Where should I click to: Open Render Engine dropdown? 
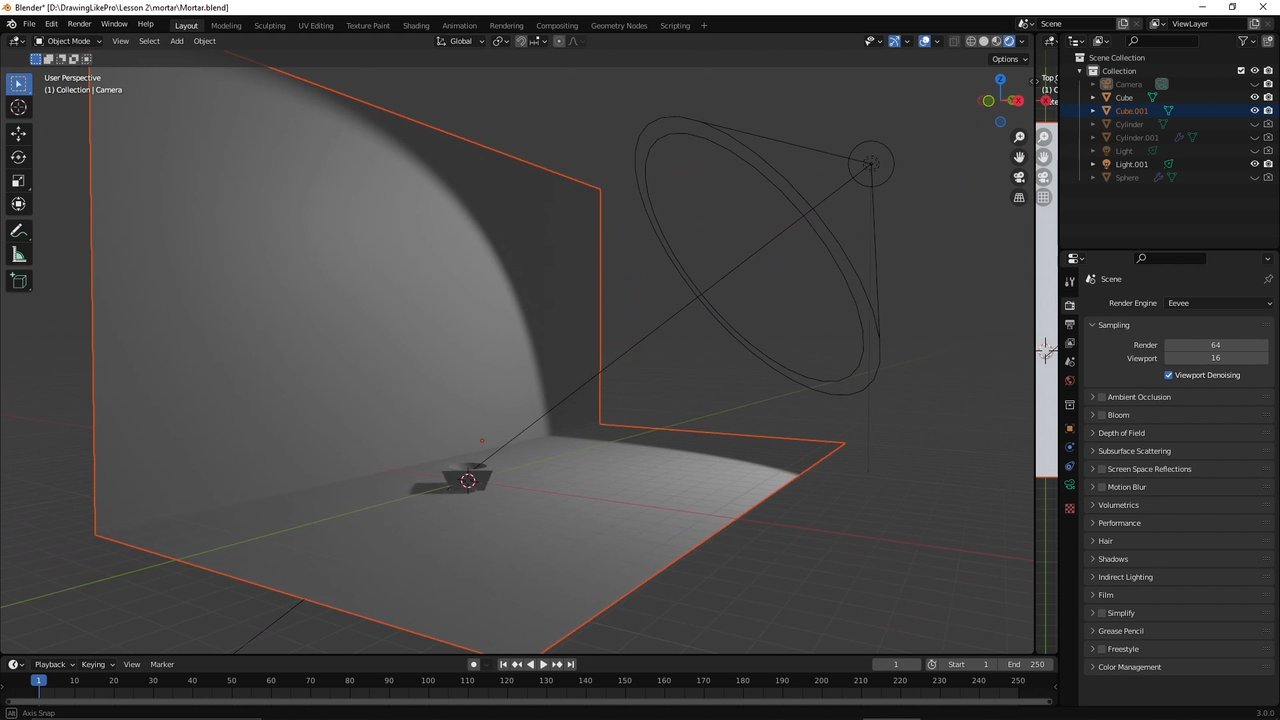click(1219, 303)
